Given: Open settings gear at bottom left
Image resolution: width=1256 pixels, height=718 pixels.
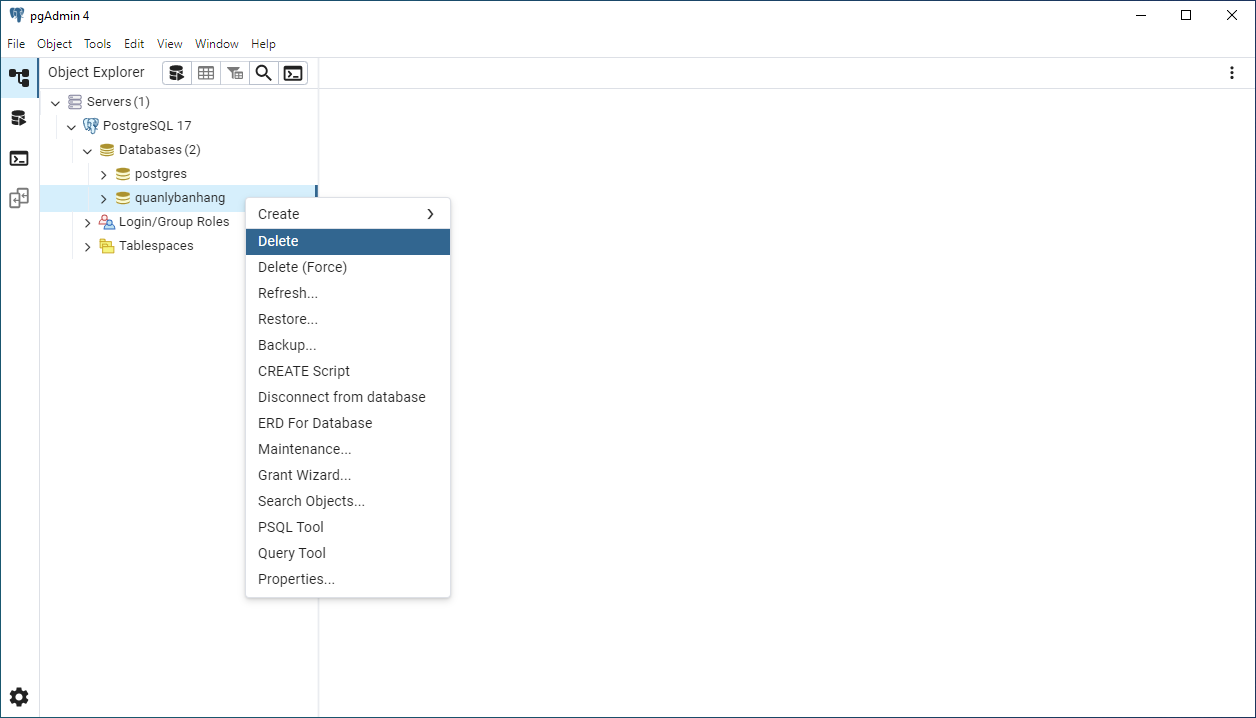Looking at the screenshot, I should [x=19, y=697].
